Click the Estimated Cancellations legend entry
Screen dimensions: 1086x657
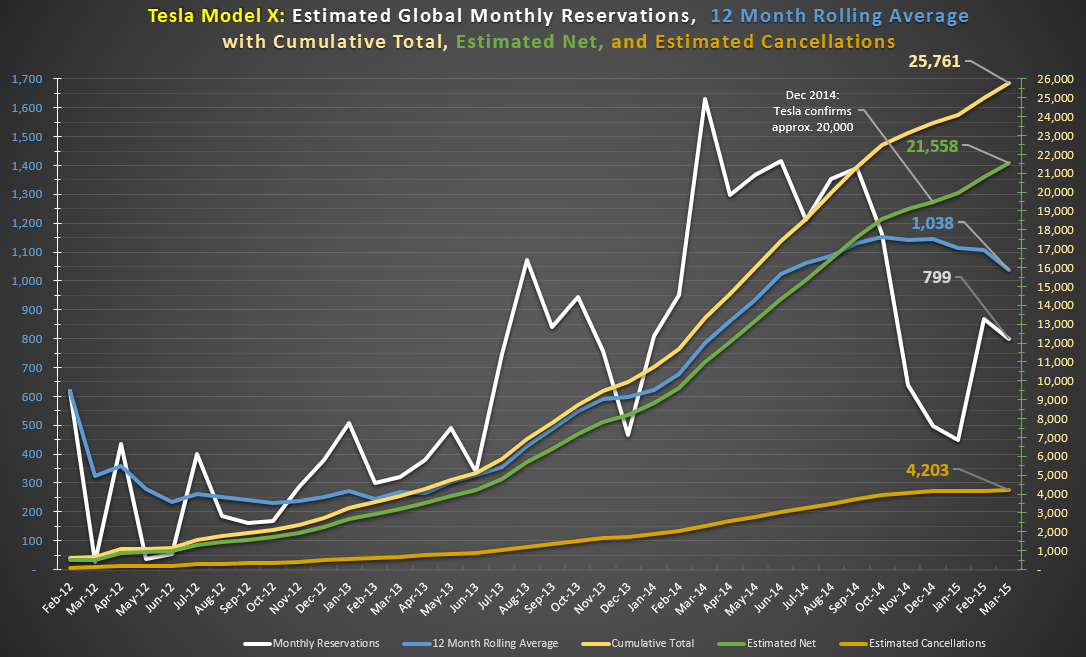click(912, 643)
